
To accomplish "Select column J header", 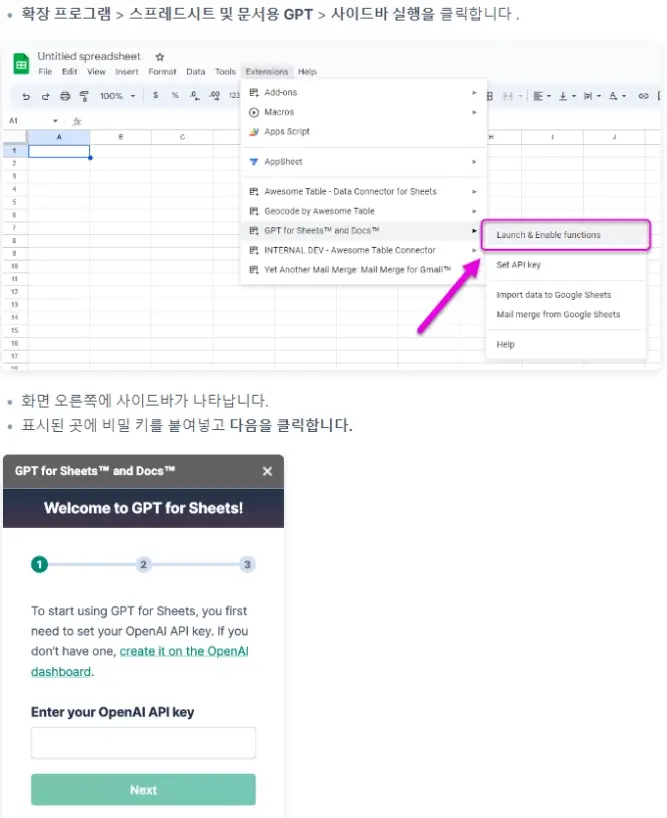I will (614, 137).
